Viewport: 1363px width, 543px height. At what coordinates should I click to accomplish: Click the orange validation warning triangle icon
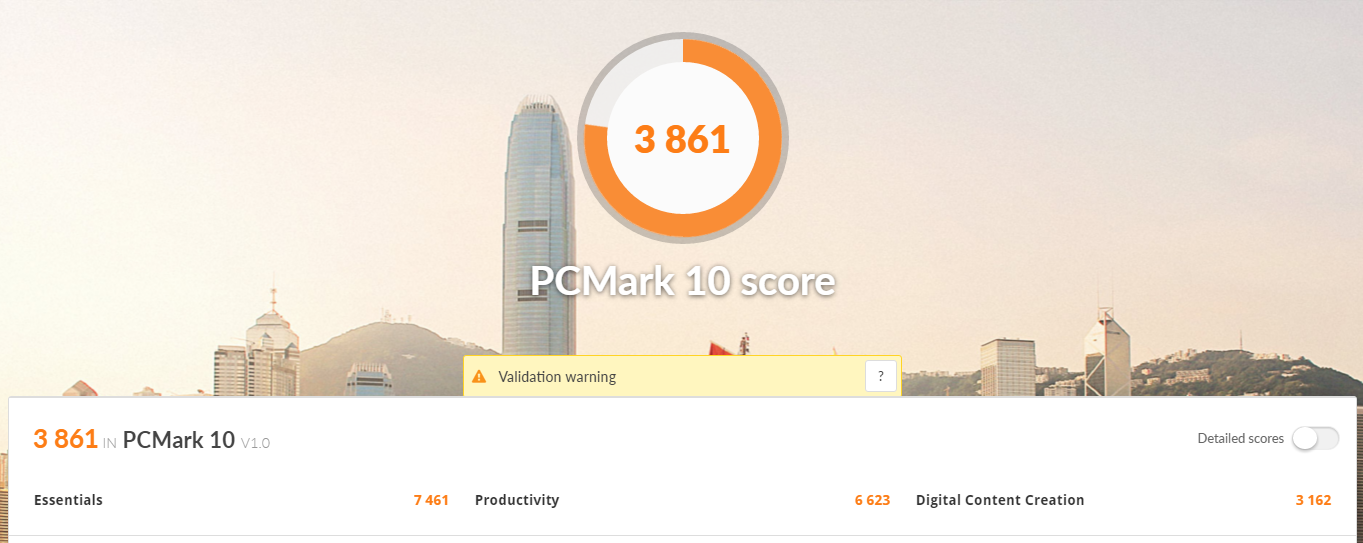[x=479, y=377]
